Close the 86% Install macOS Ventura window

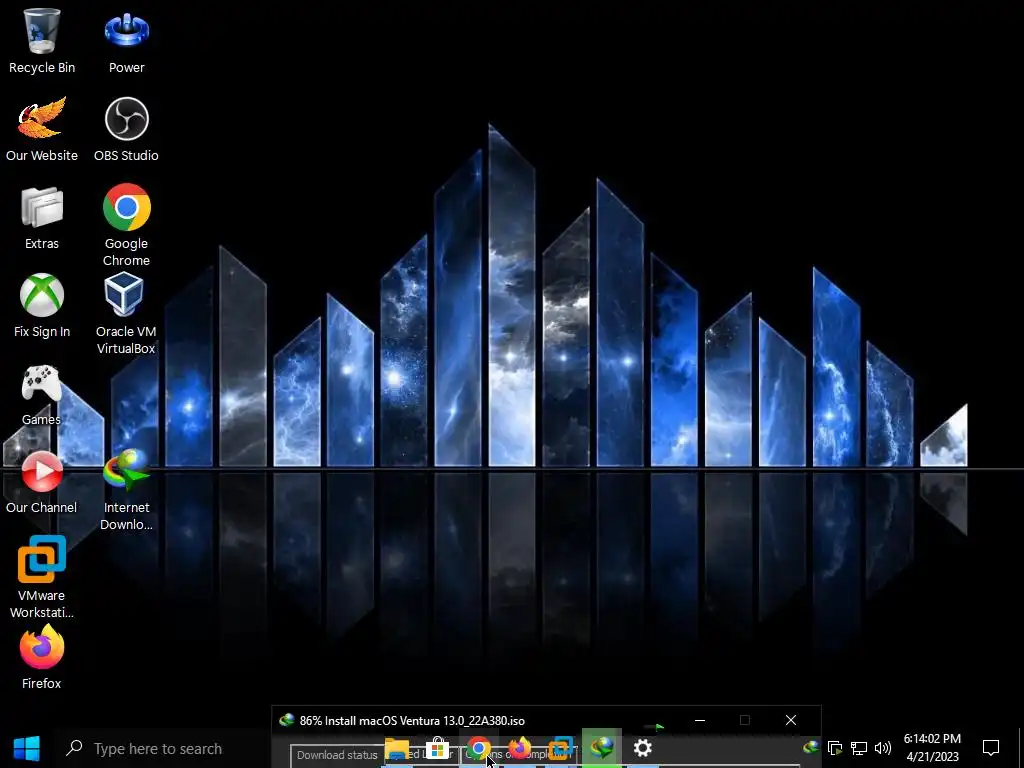pos(791,720)
